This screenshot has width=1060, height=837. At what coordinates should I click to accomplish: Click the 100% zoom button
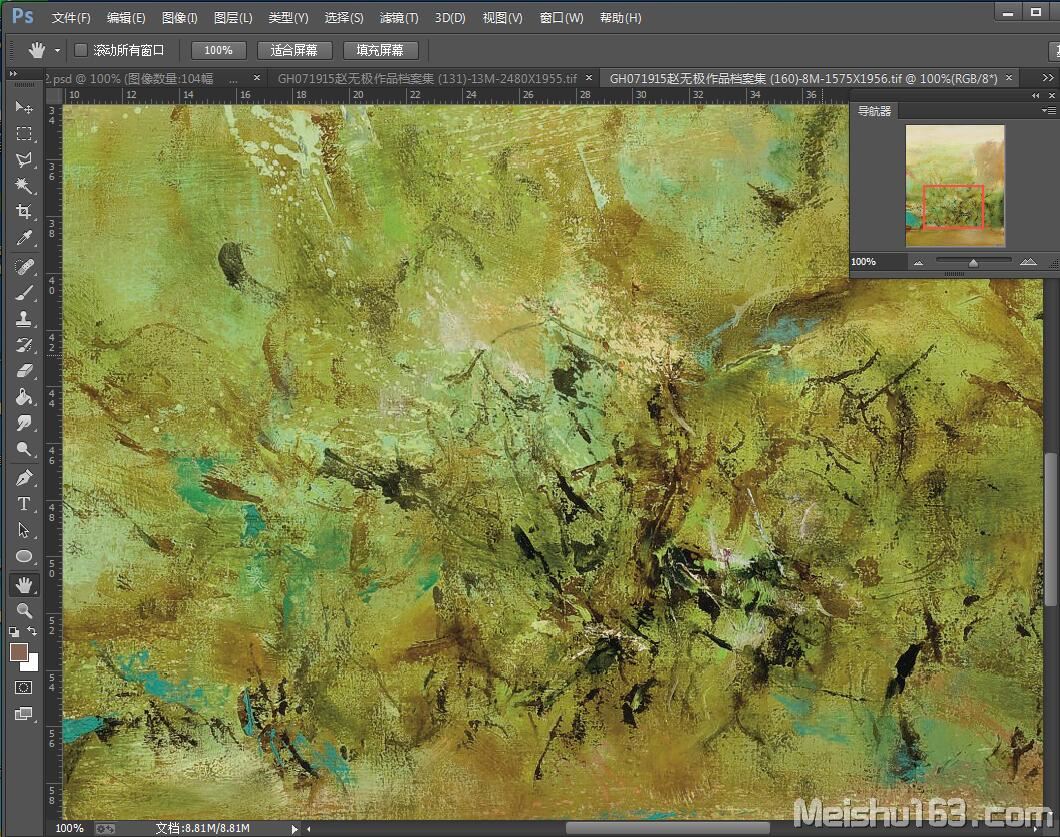(218, 50)
